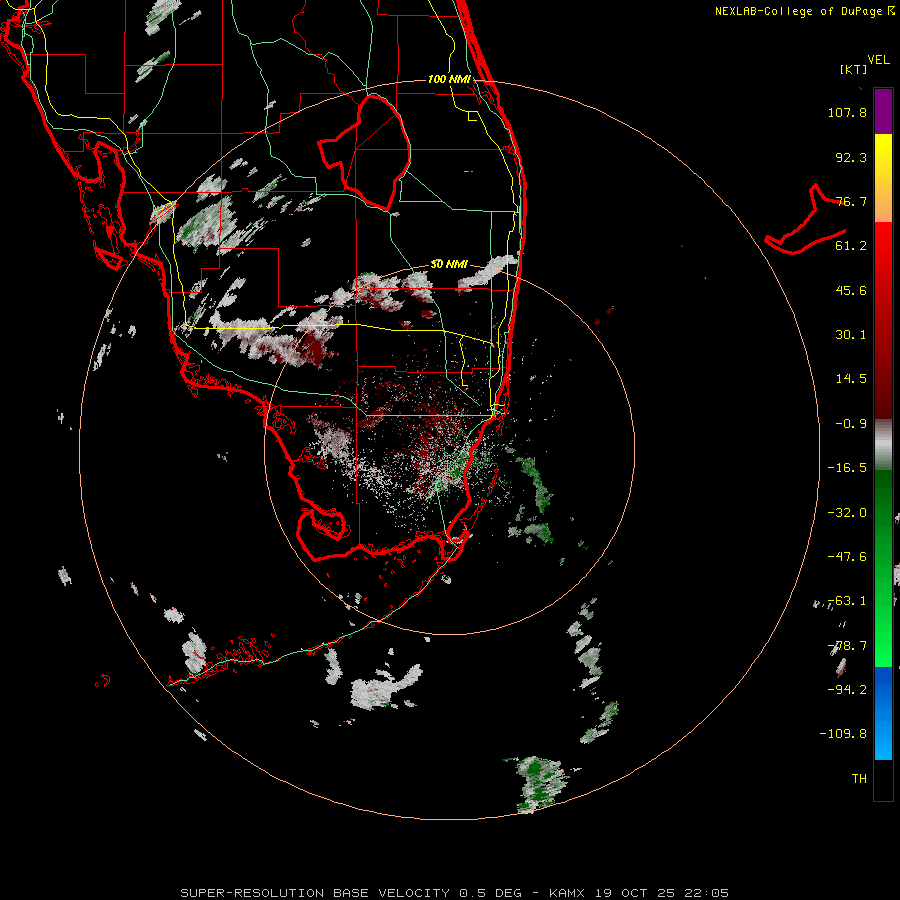Select the 61.2 legend value
900x900 pixels.
coord(851,246)
